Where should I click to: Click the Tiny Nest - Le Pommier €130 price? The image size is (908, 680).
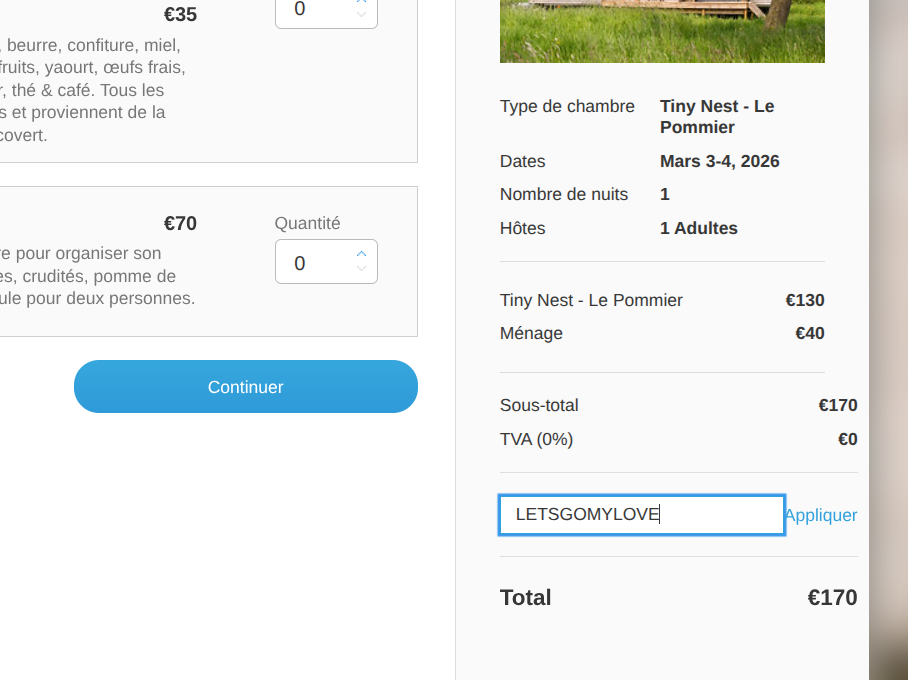click(804, 300)
